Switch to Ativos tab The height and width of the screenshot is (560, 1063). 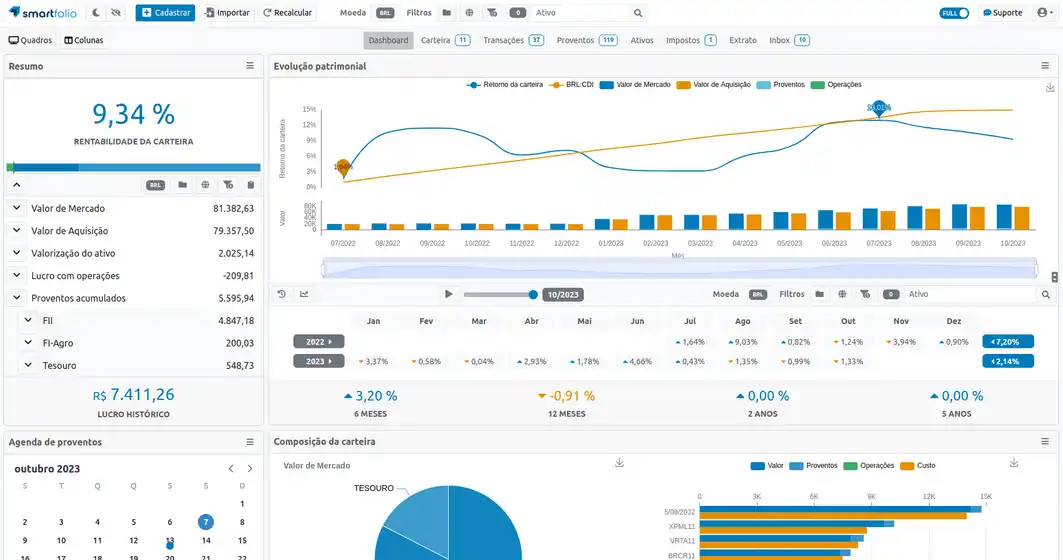coord(642,40)
